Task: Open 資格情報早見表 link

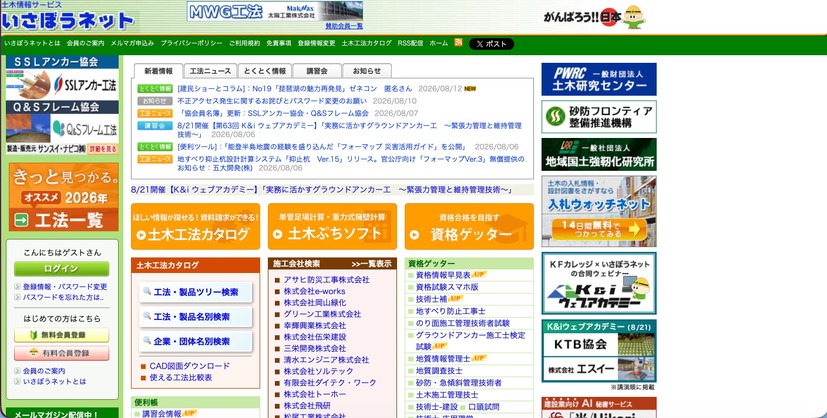Action: (x=443, y=275)
